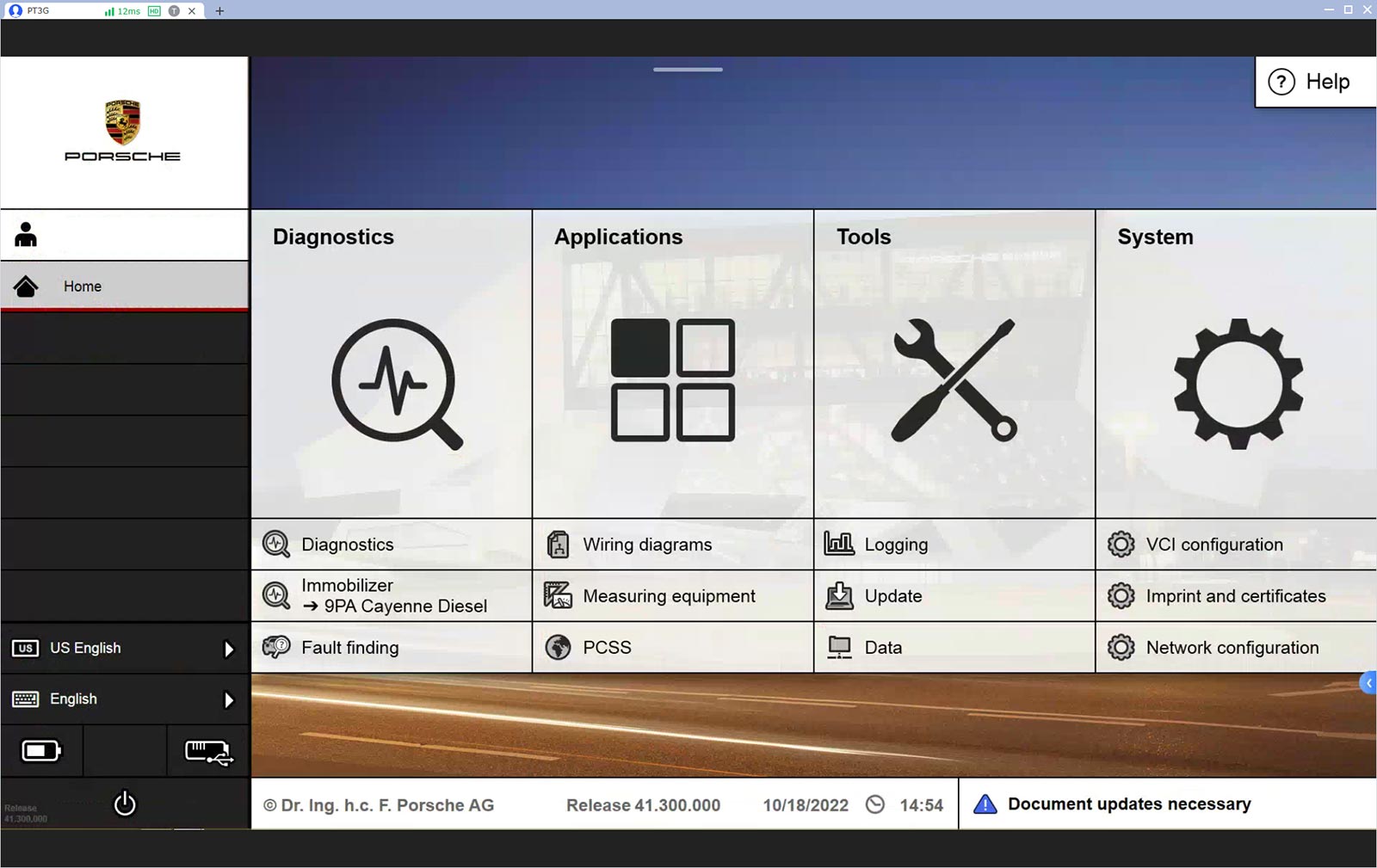
Task: Expand the English keyboard layout arrow
Action: coord(229,700)
